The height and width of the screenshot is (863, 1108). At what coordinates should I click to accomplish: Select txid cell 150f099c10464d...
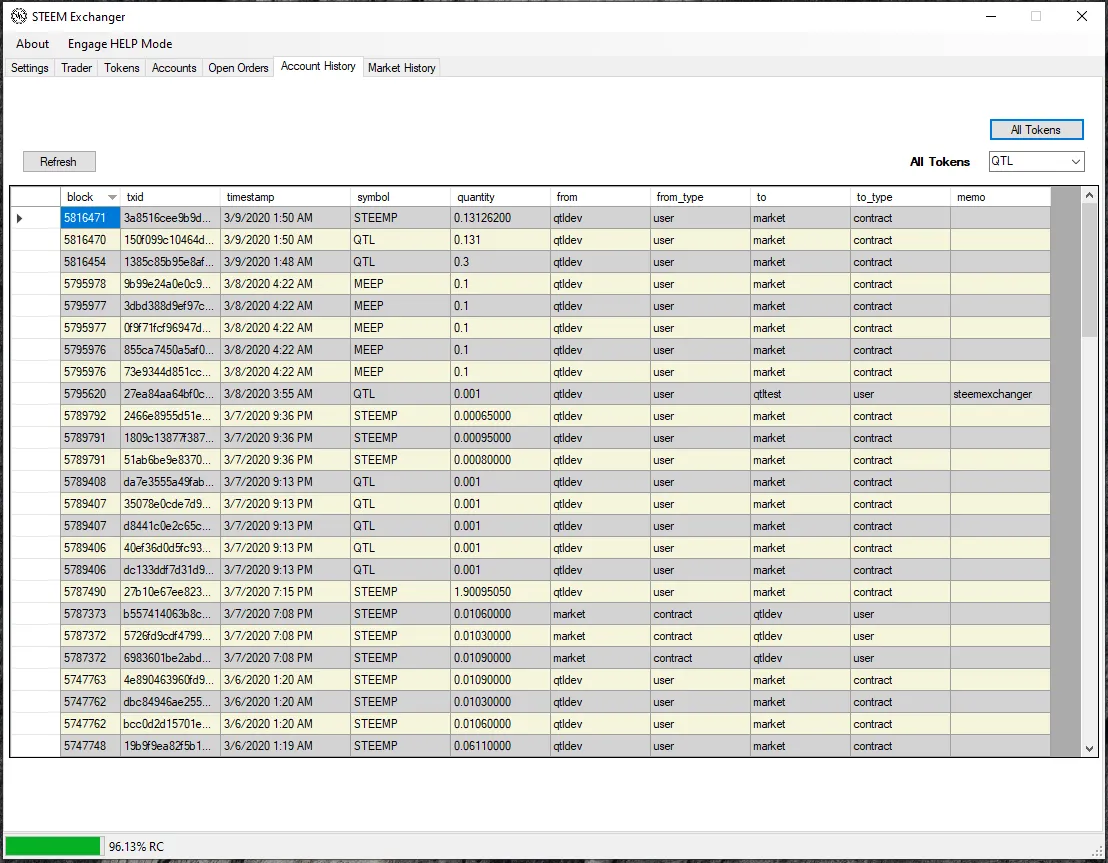170,240
